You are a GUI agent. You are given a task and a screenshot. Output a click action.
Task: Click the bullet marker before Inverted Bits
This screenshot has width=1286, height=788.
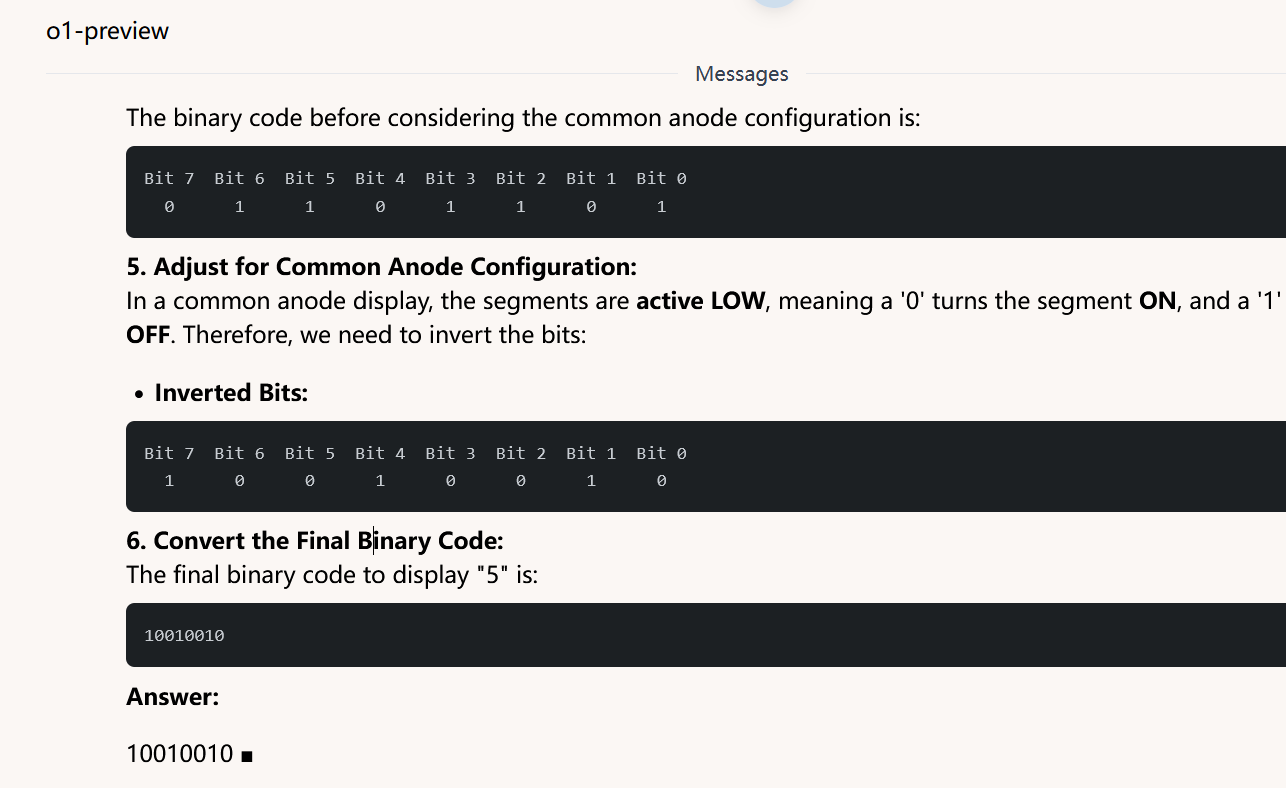(139, 394)
